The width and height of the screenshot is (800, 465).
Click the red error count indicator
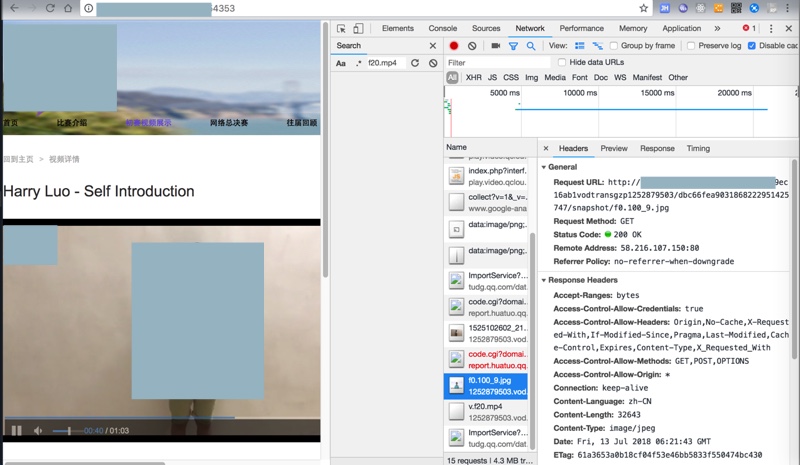click(x=749, y=28)
